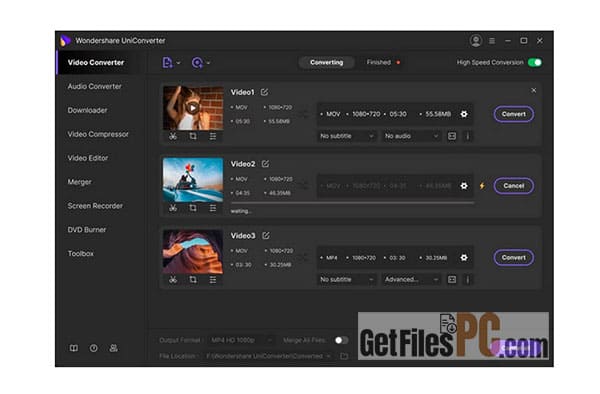Switch to Finished tab
Viewport: 600px width, 394px height.
[378, 62]
